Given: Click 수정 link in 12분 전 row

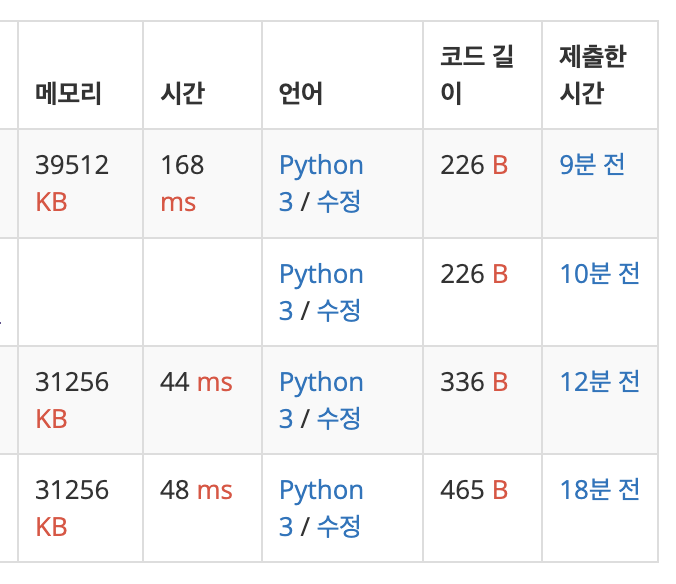Looking at the screenshot, I should 339,419.
